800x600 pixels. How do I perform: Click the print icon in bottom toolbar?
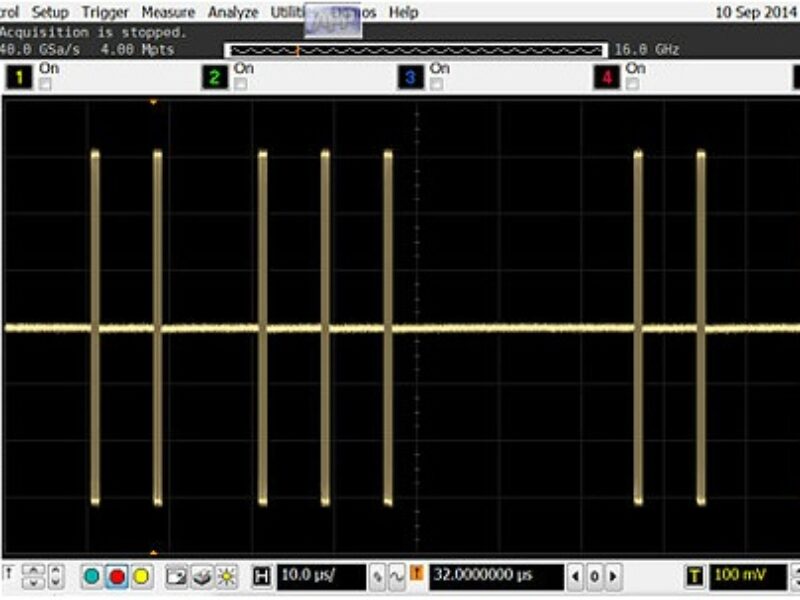(x=201, y=577)
